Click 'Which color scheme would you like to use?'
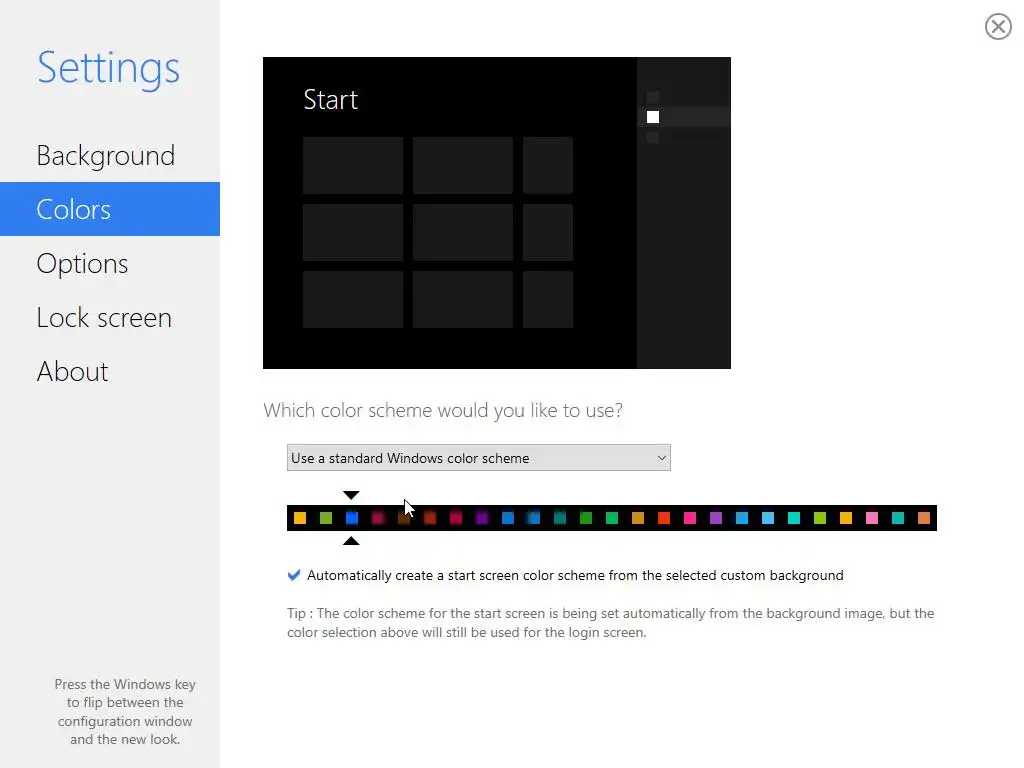The image size is (1024, 768). (443, 410)
